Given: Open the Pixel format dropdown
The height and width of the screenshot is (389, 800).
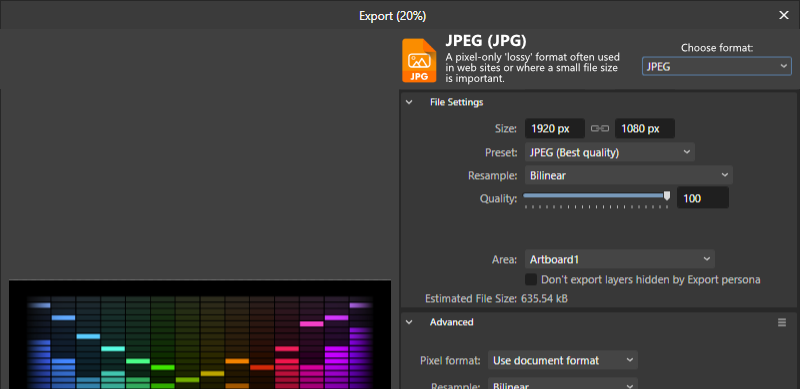Looking at the screenshot, I should click(563, 360).
